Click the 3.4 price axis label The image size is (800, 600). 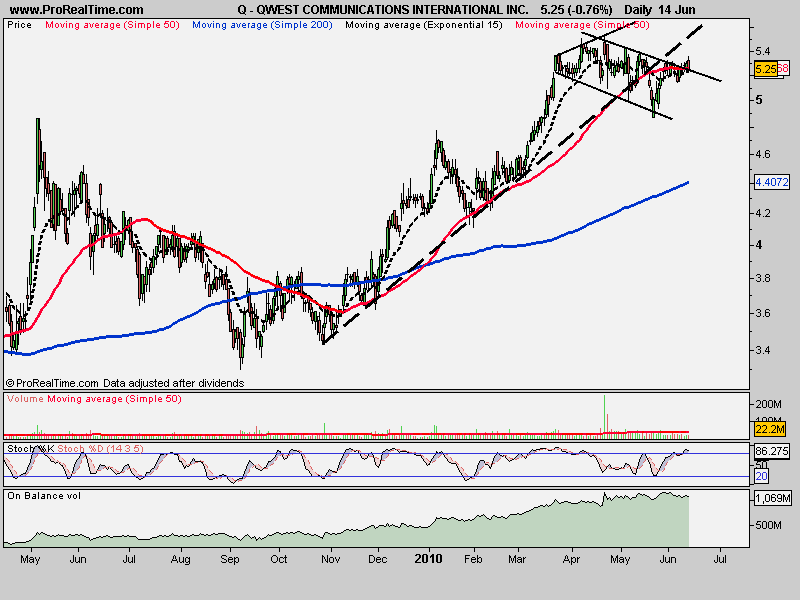click(763, 351)
